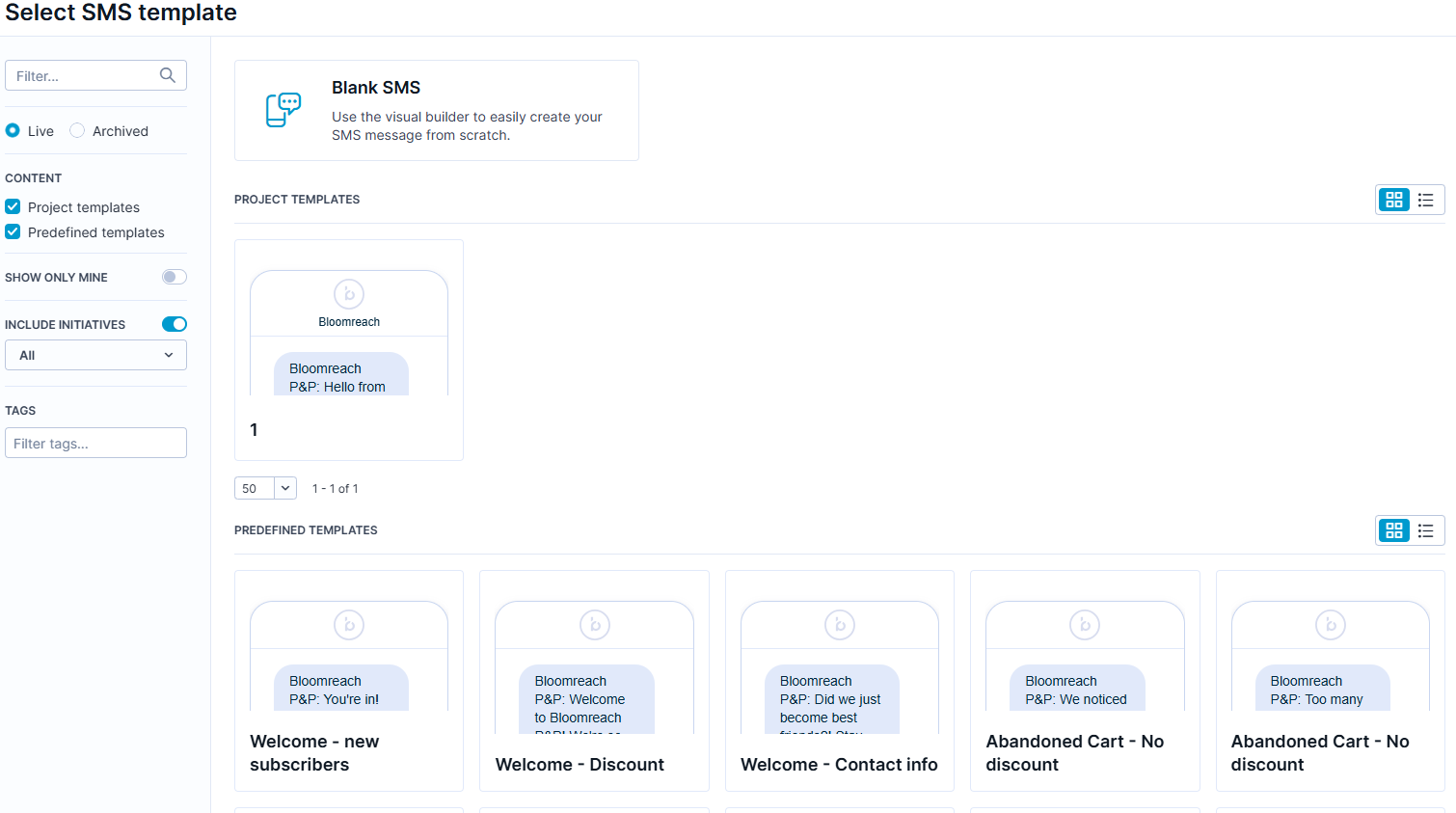Focus the Filter search field
Viewport: 1456px width, 813px height.
click(x=96, y=75)
